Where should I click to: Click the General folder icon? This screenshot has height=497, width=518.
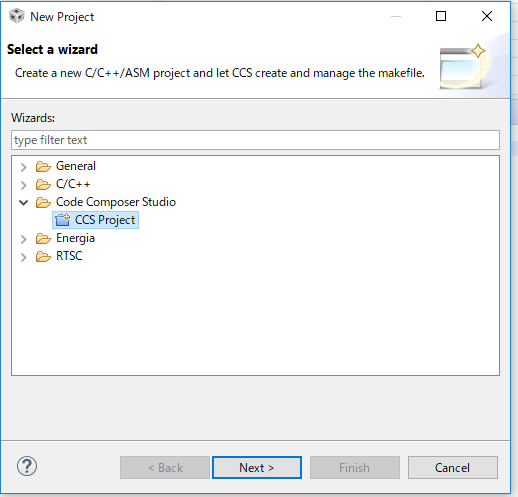click(x=43, y=166)
